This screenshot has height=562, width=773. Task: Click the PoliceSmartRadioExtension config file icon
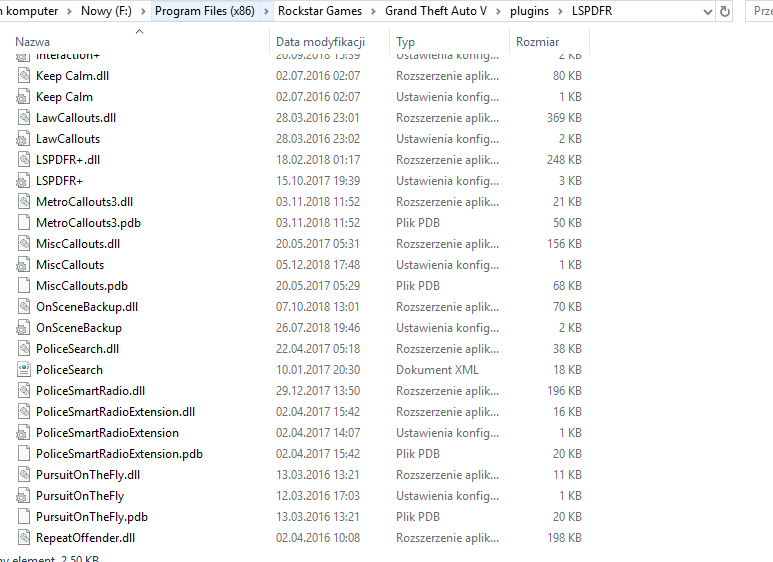[23, 433]
